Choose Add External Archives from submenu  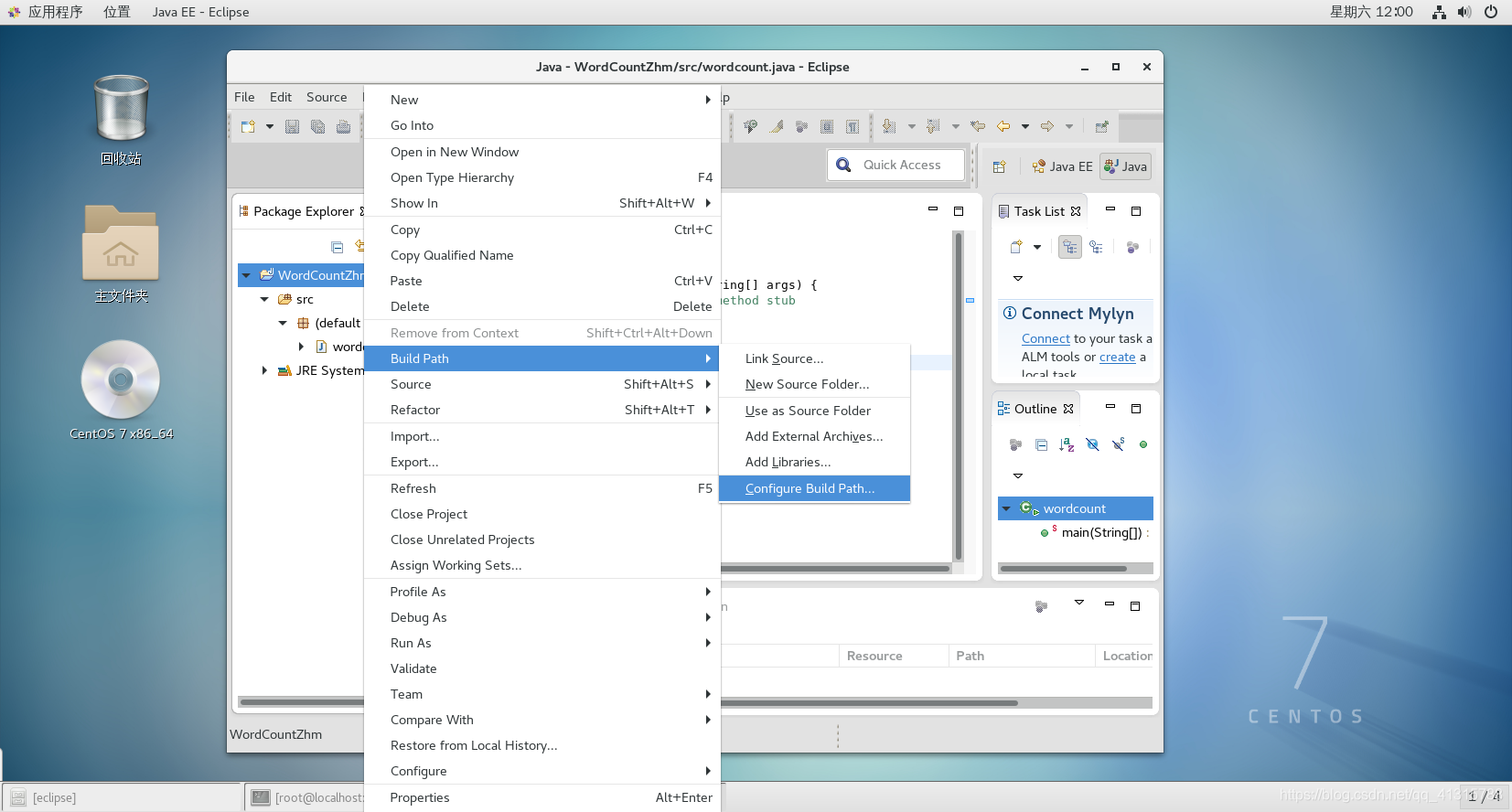(814, 436)
